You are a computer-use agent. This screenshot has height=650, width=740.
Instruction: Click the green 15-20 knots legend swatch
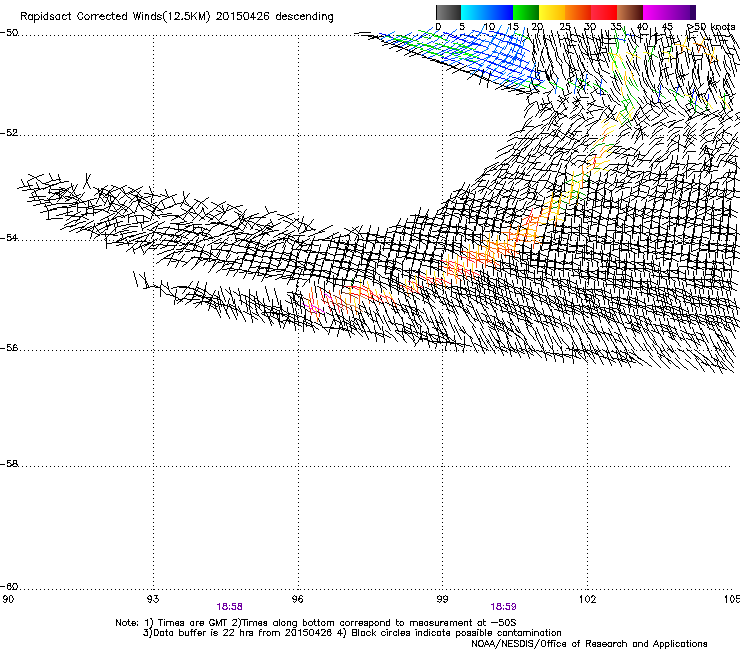(526, 12)
